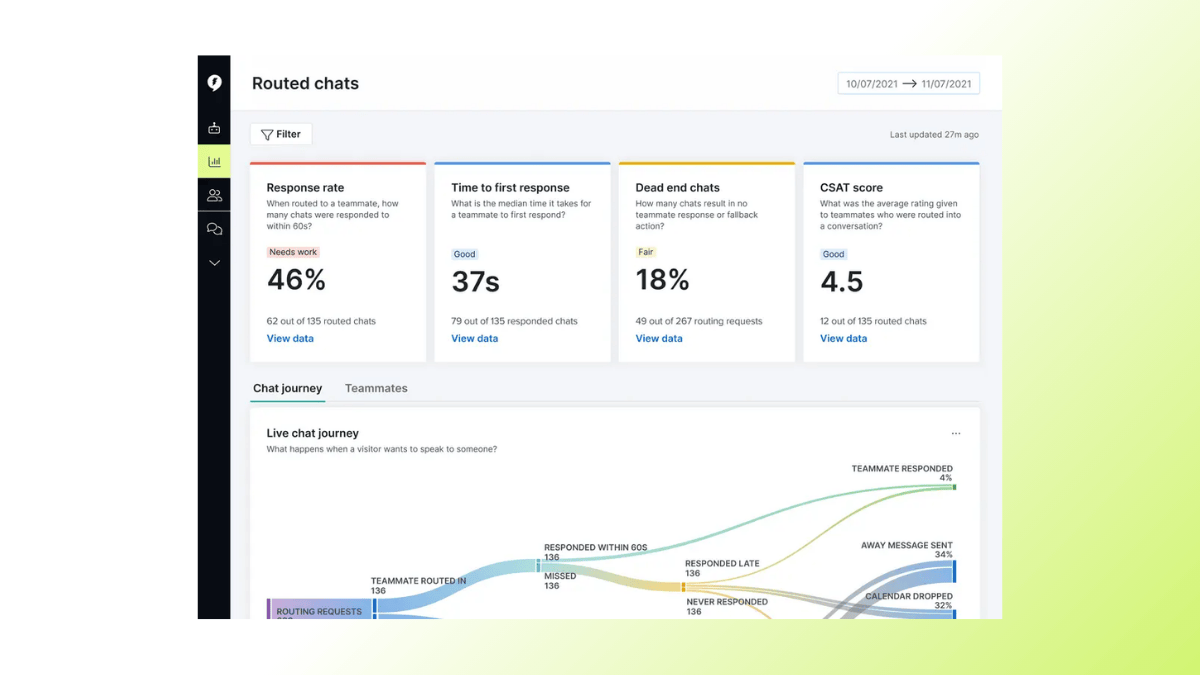Click the funnel icon on the Filter button
Image resolution: width=1200 pixels, height=675 pixels.
266,133
